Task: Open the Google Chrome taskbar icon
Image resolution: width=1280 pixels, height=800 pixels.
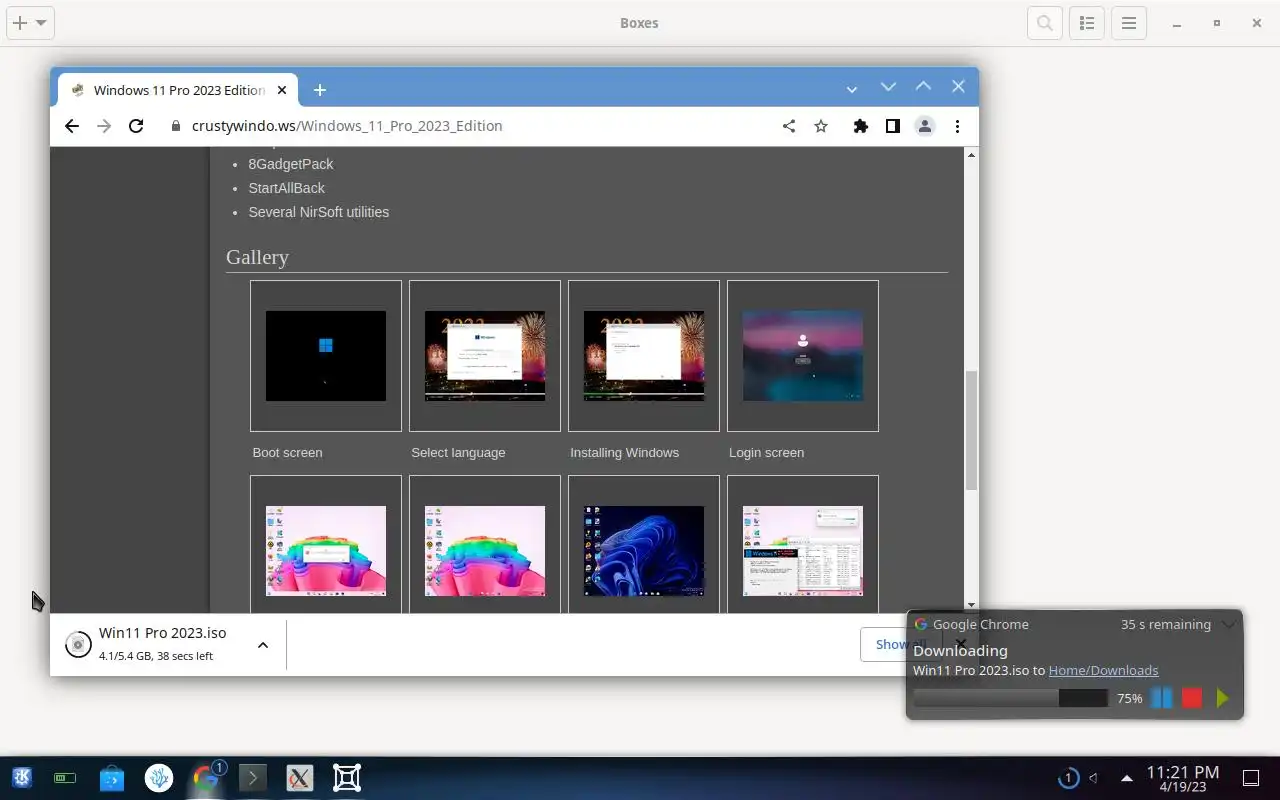Action: pos(207,777)
